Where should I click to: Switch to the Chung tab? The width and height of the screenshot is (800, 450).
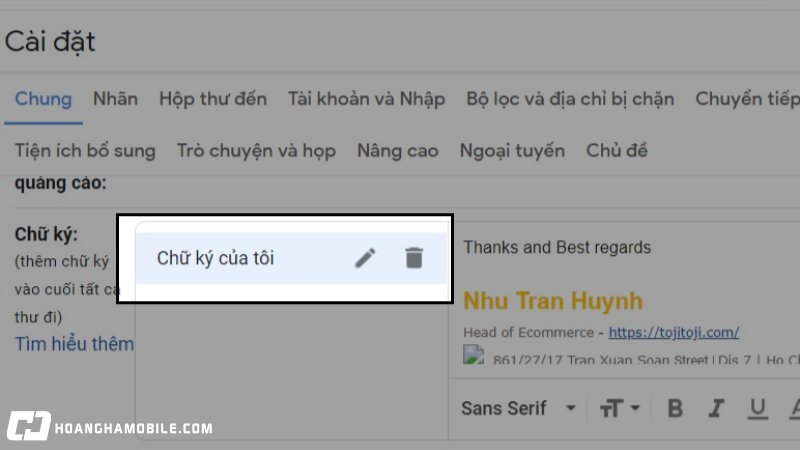43,98
